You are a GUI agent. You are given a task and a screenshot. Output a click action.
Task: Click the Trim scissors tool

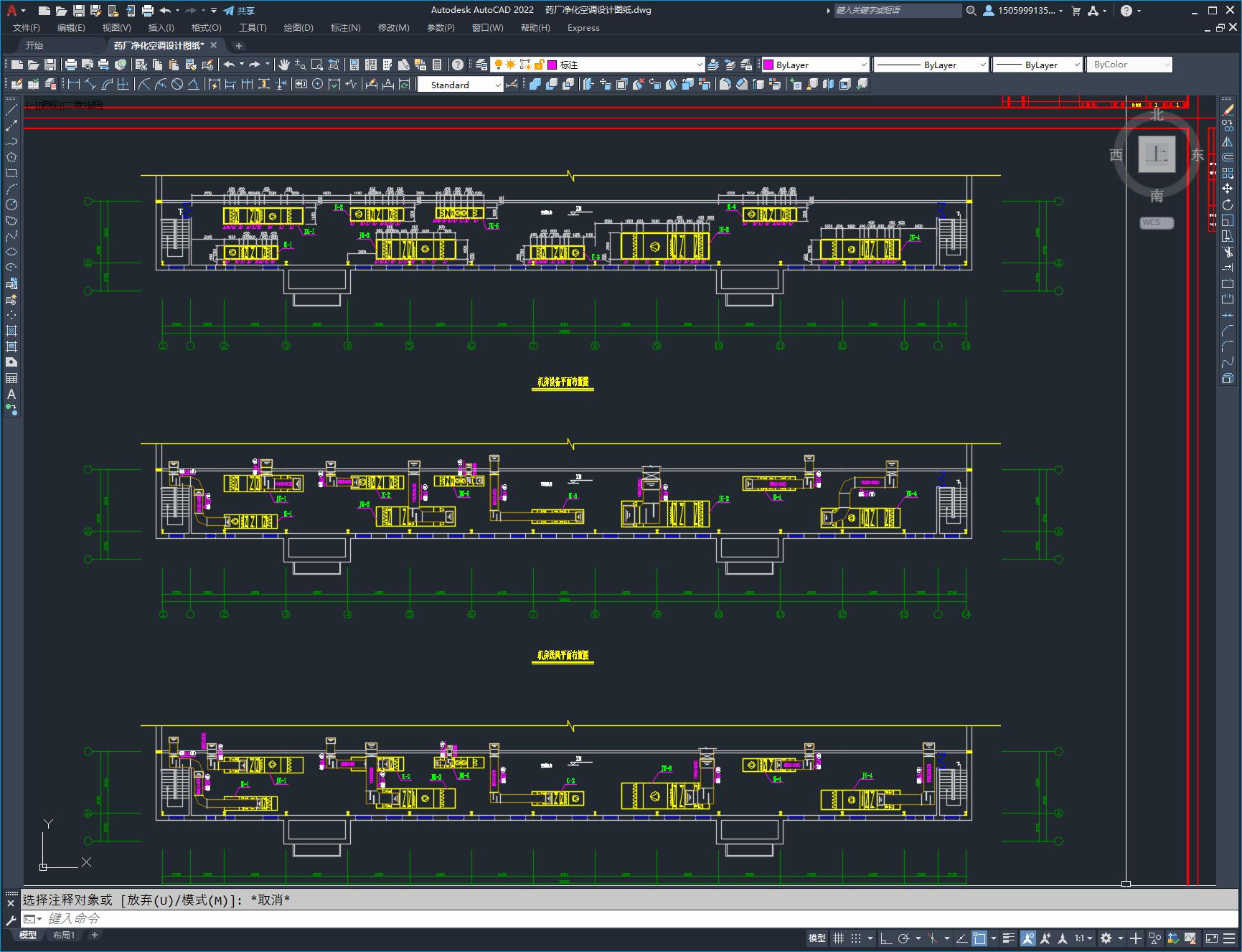pos(1228,252)
